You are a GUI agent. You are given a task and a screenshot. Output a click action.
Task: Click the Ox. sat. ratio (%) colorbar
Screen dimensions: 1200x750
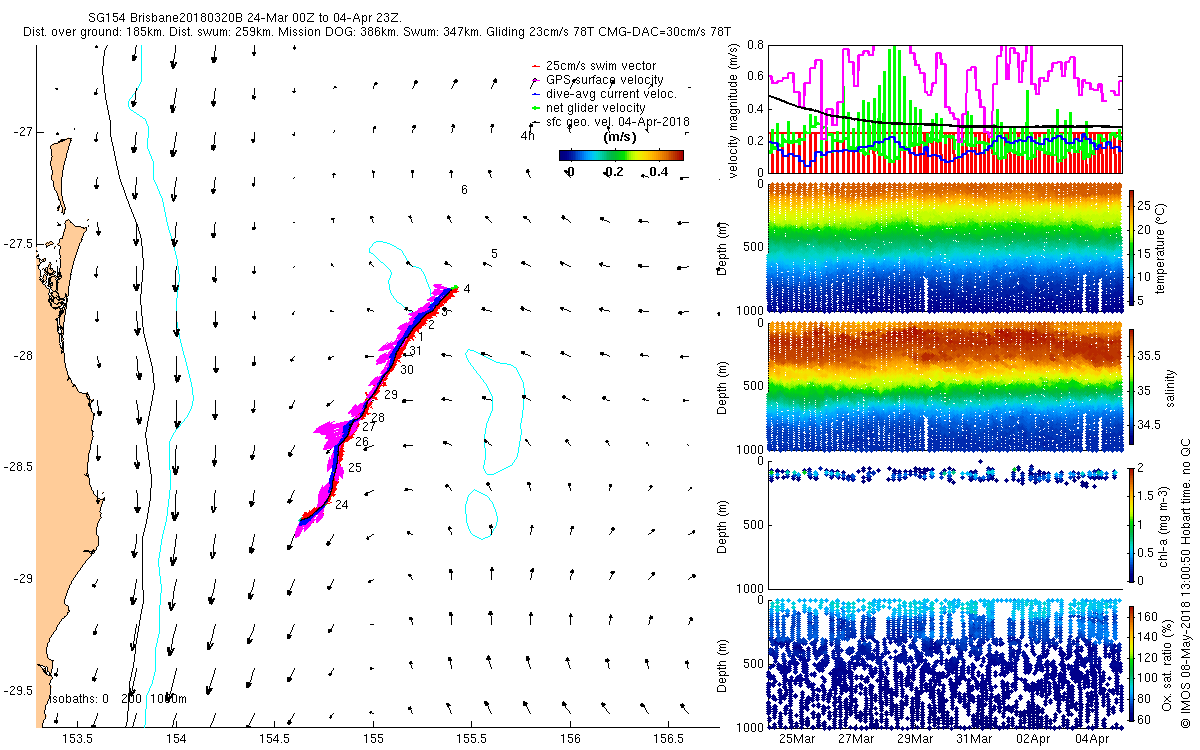[x=1132, y=664]
